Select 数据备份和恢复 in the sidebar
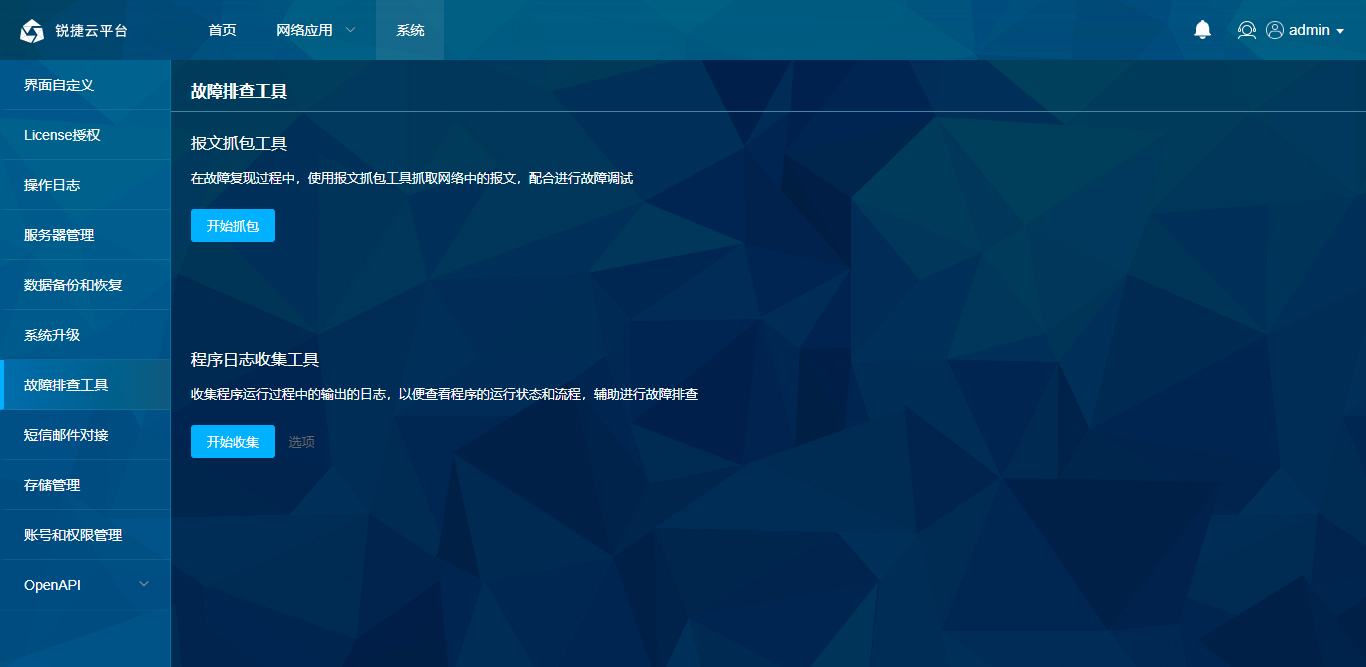 (x=73, y=285)
